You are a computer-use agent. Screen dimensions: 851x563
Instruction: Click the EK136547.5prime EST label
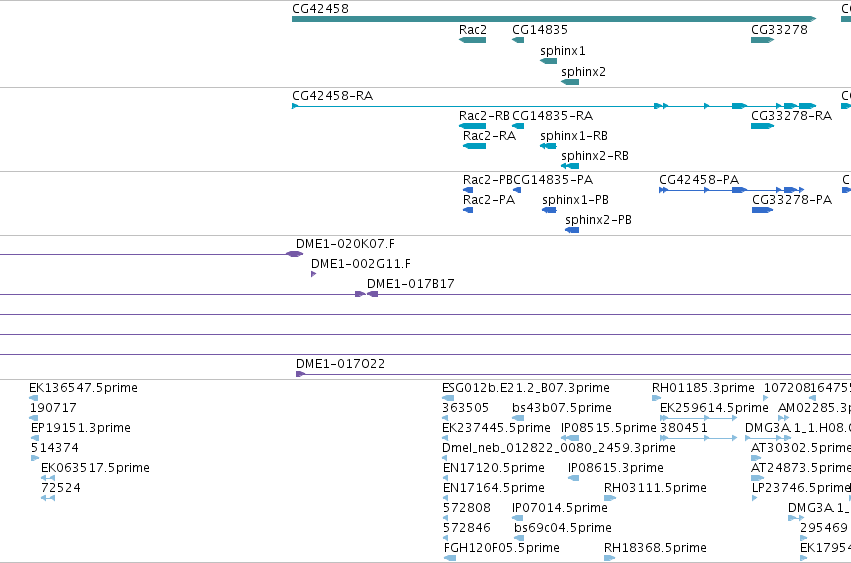[83, 388]
